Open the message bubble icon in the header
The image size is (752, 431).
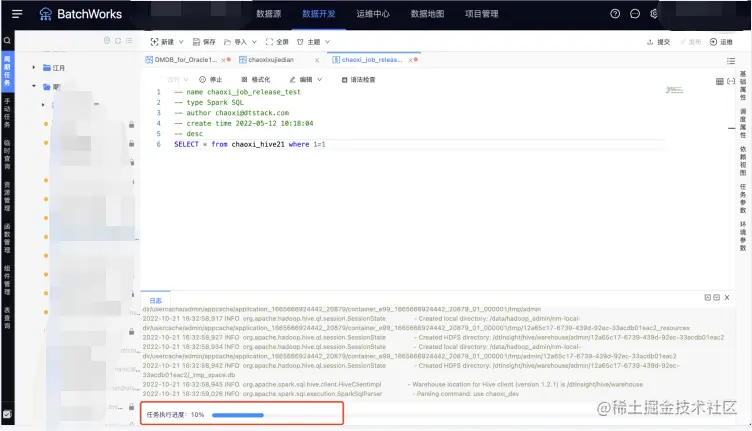click(x=634, y=14)
